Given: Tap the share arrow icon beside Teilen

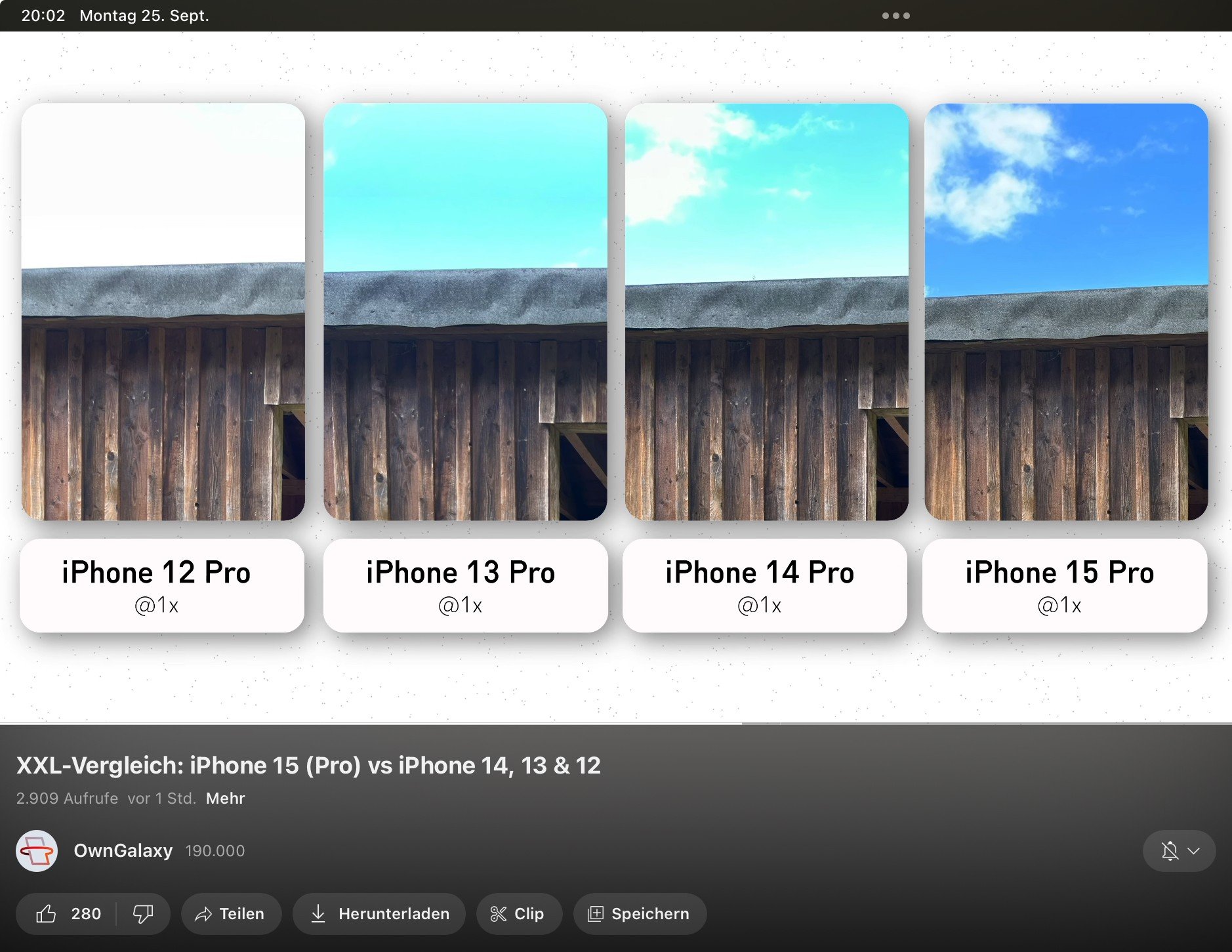Looking at the screenshot, I should (203, 914).
